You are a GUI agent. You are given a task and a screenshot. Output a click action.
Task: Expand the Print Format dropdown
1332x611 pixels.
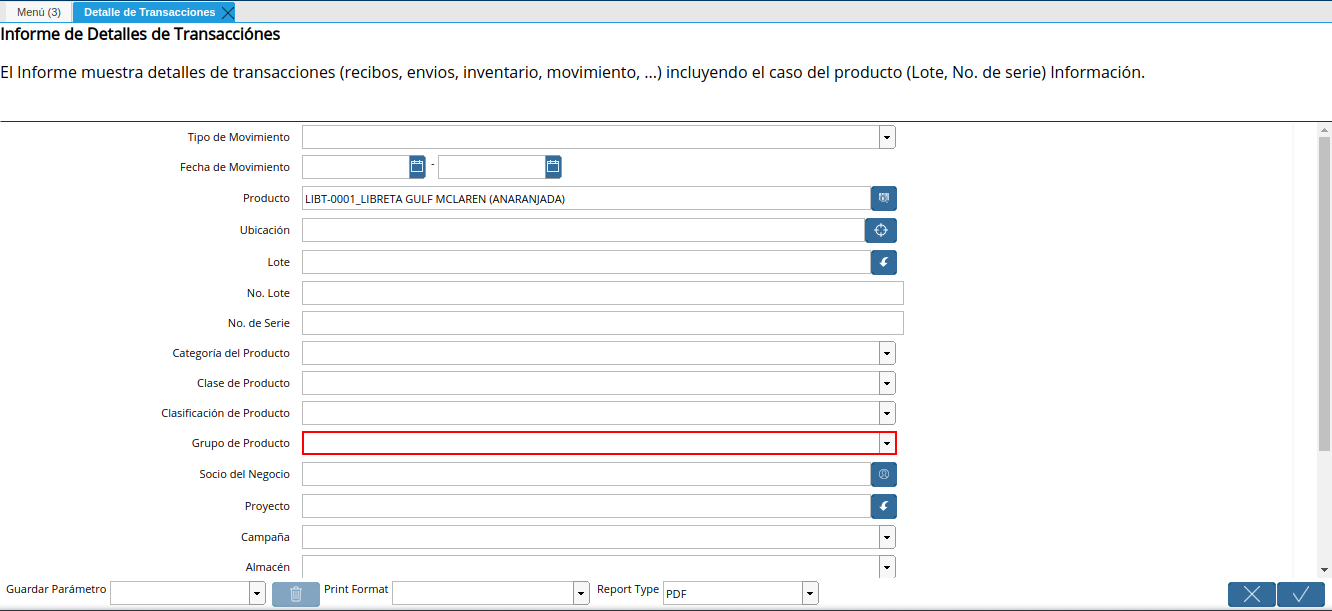point(581,594)
